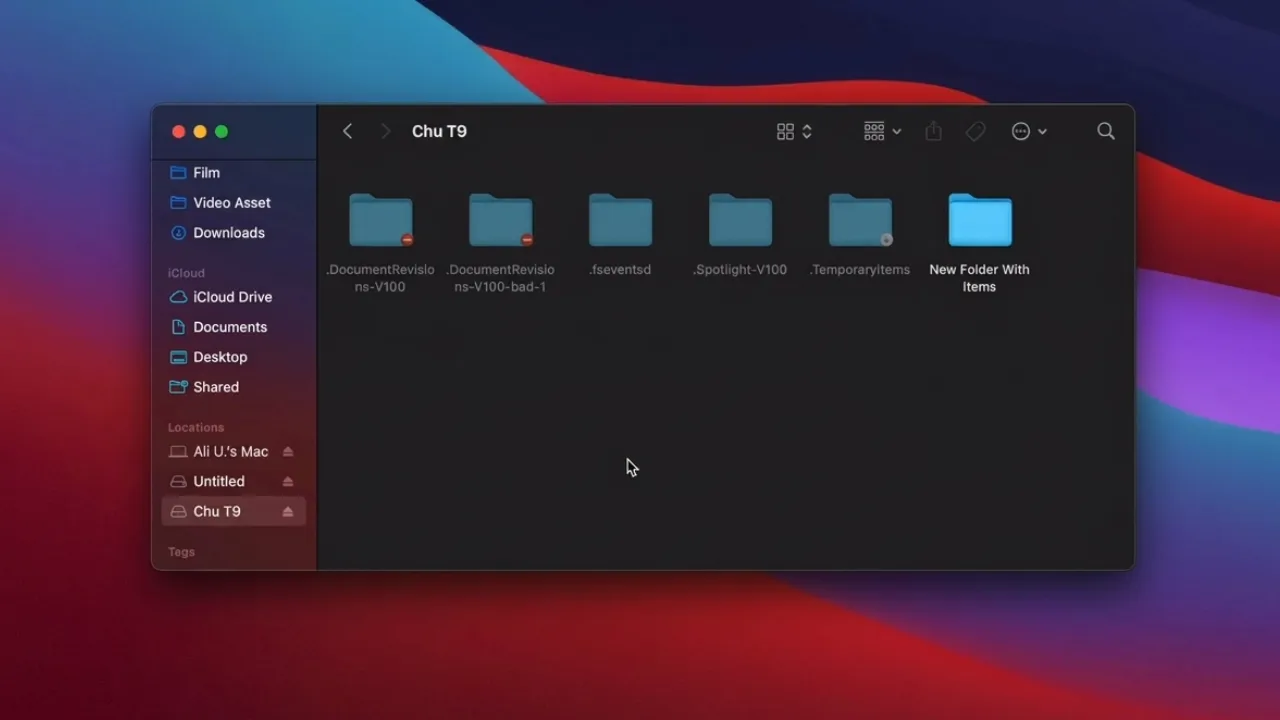Click the iCloud sidebar section header
Viewport: 1280px width, 720px height.
pos(186,273)
